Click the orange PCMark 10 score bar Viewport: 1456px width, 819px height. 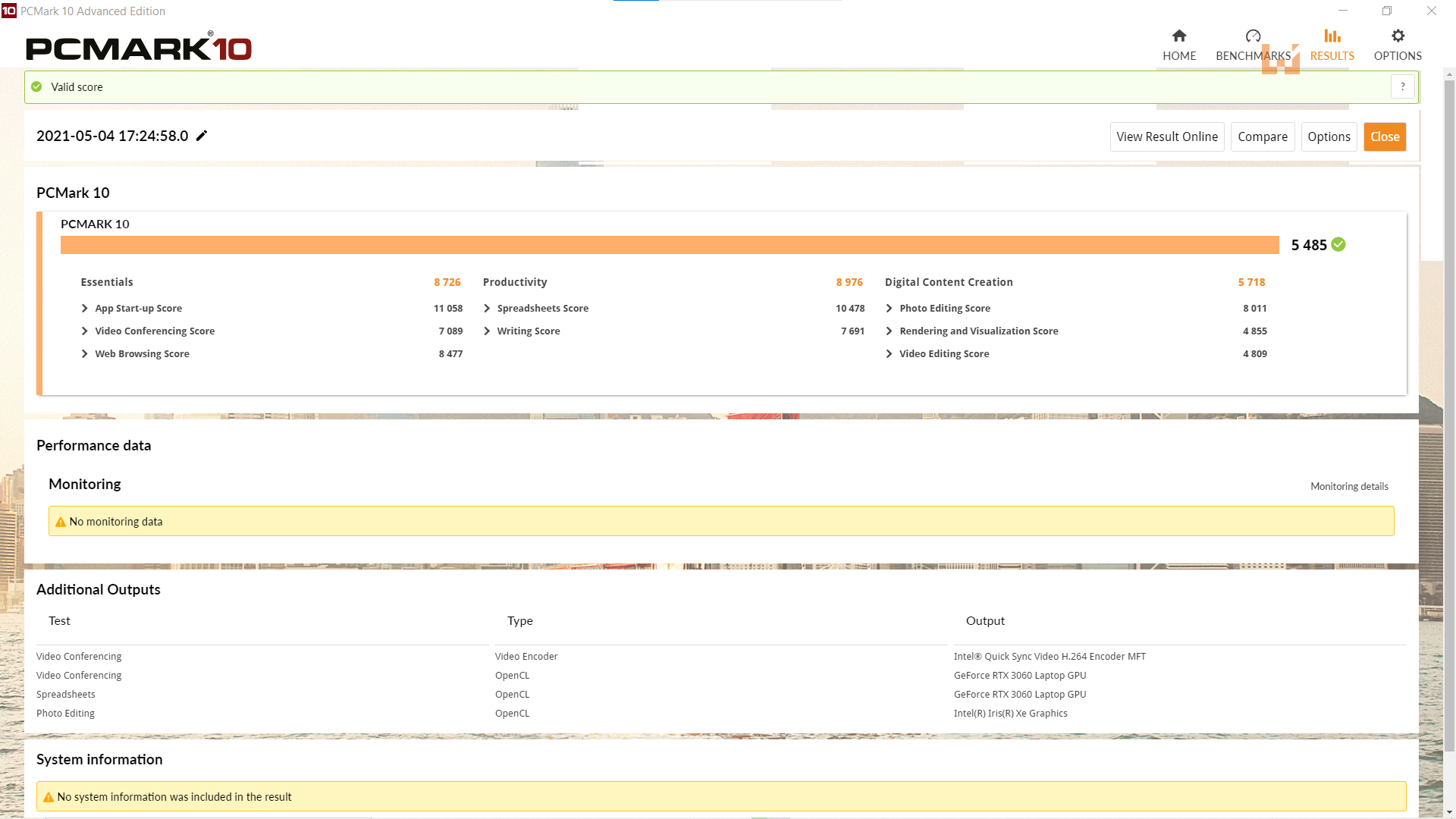[669, 245]
